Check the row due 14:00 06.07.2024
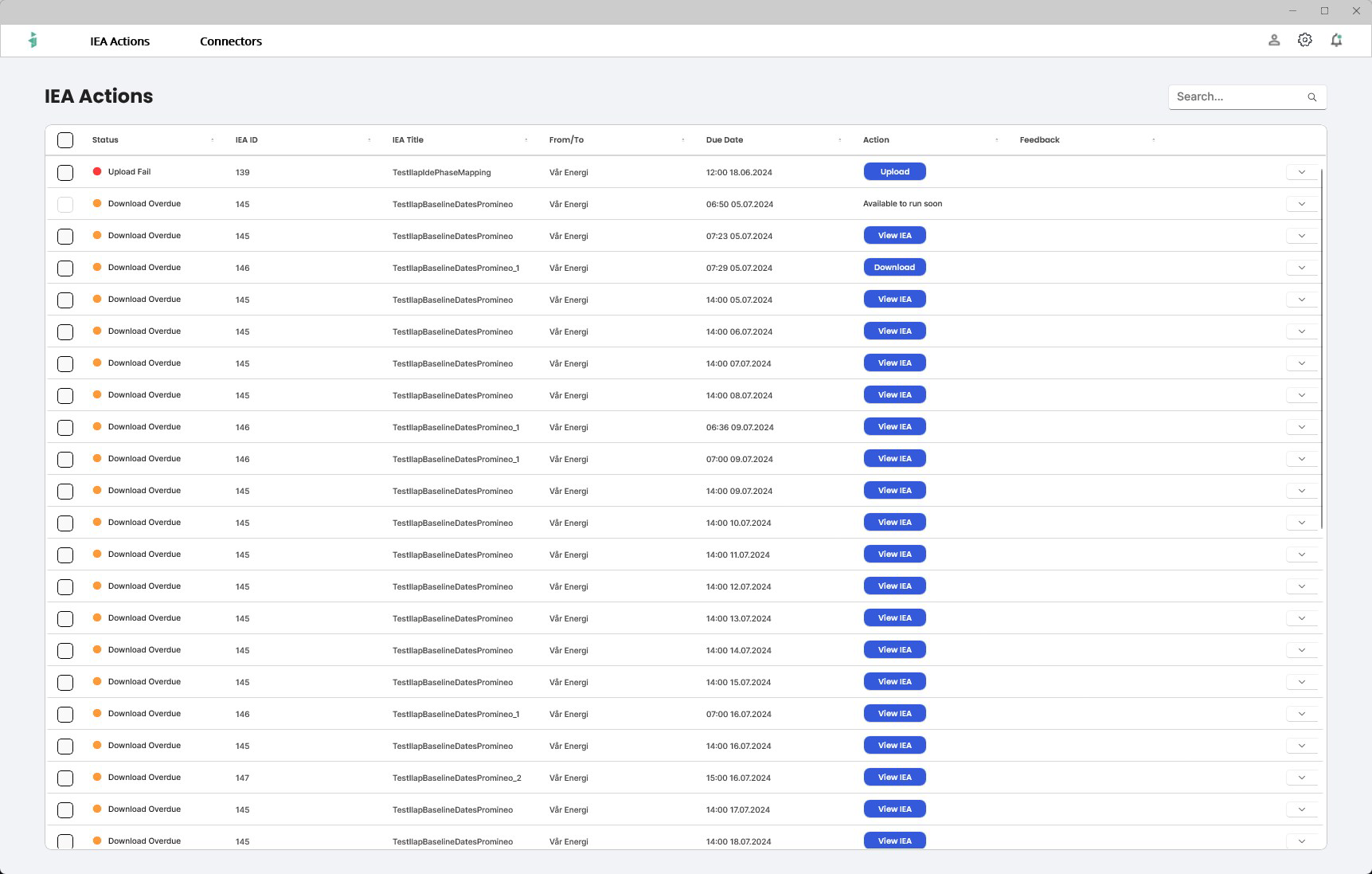1372x874 pixels. tap(65, 331)
